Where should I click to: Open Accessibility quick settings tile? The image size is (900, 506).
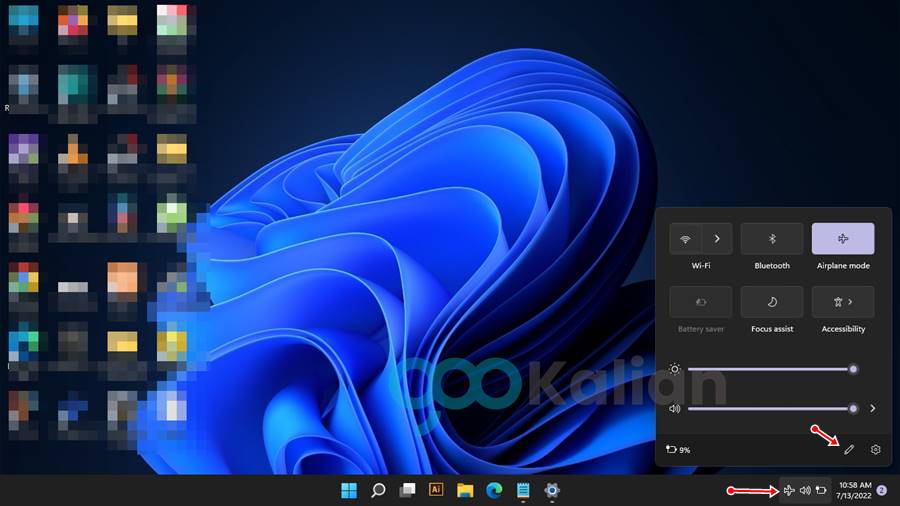coord(843,302)
